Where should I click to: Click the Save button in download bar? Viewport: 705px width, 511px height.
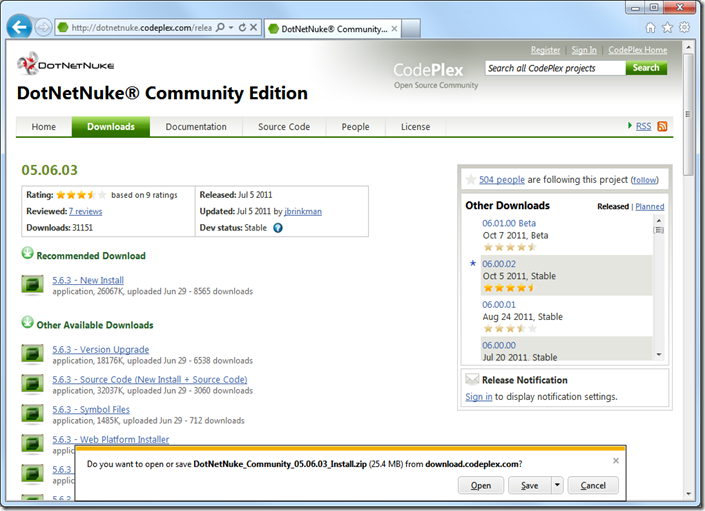coord(530,485)
